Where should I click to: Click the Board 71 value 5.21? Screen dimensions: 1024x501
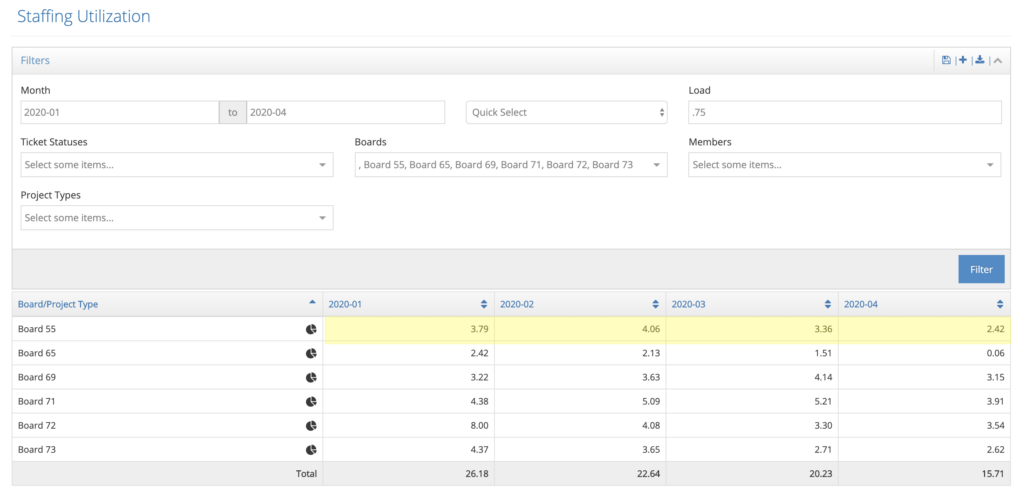823,401
